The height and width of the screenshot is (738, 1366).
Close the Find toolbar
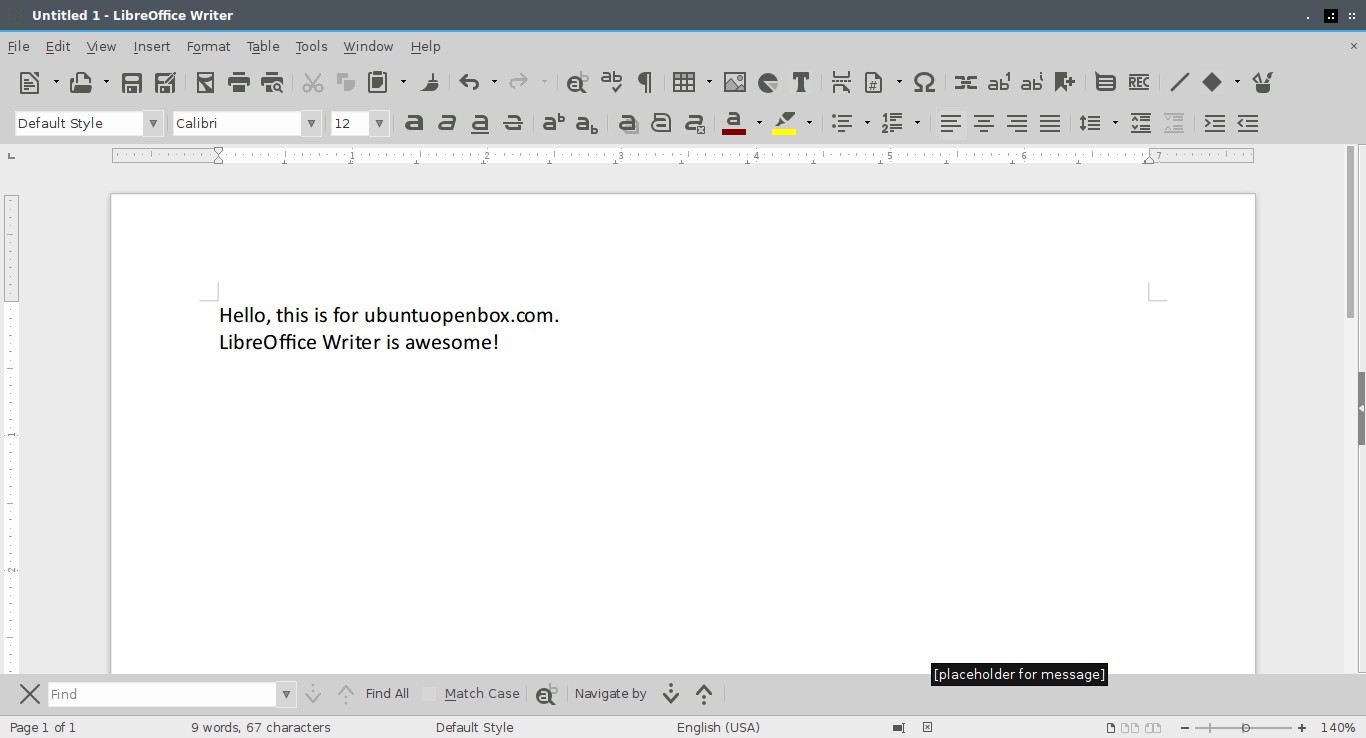tap(30, 694)
